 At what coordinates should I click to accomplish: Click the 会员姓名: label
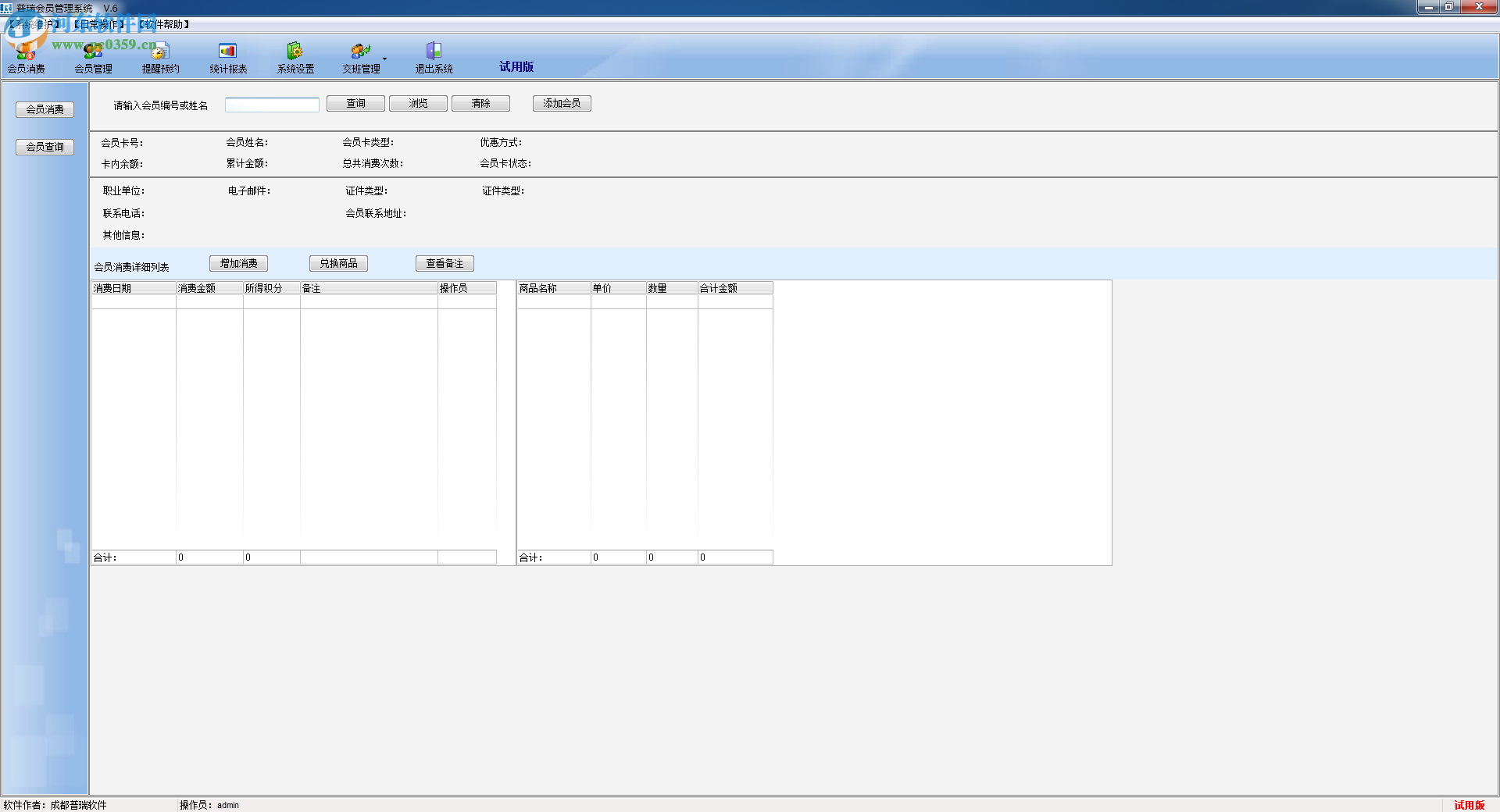pyautogui.click(x=247, y=142)
